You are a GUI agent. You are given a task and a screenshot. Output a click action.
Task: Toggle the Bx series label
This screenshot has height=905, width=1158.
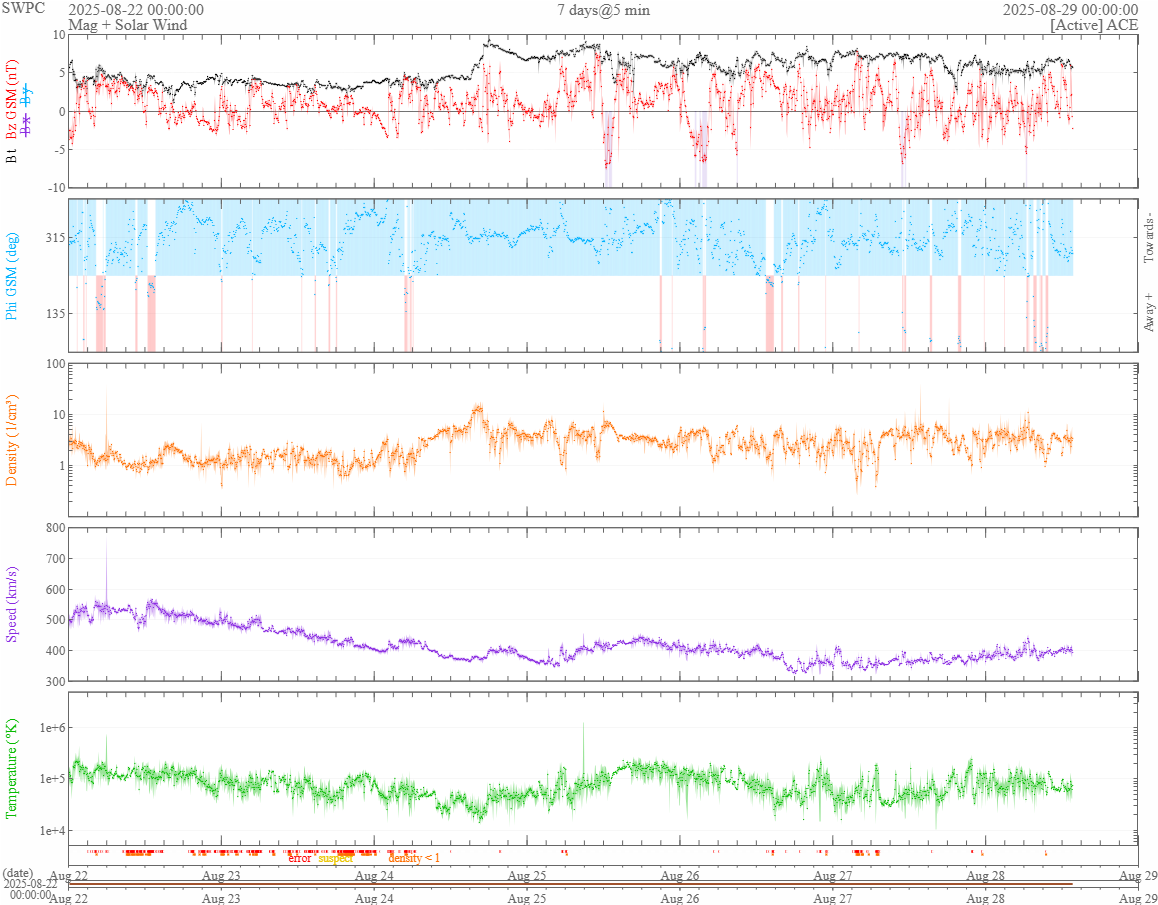[x=27, y=125]
